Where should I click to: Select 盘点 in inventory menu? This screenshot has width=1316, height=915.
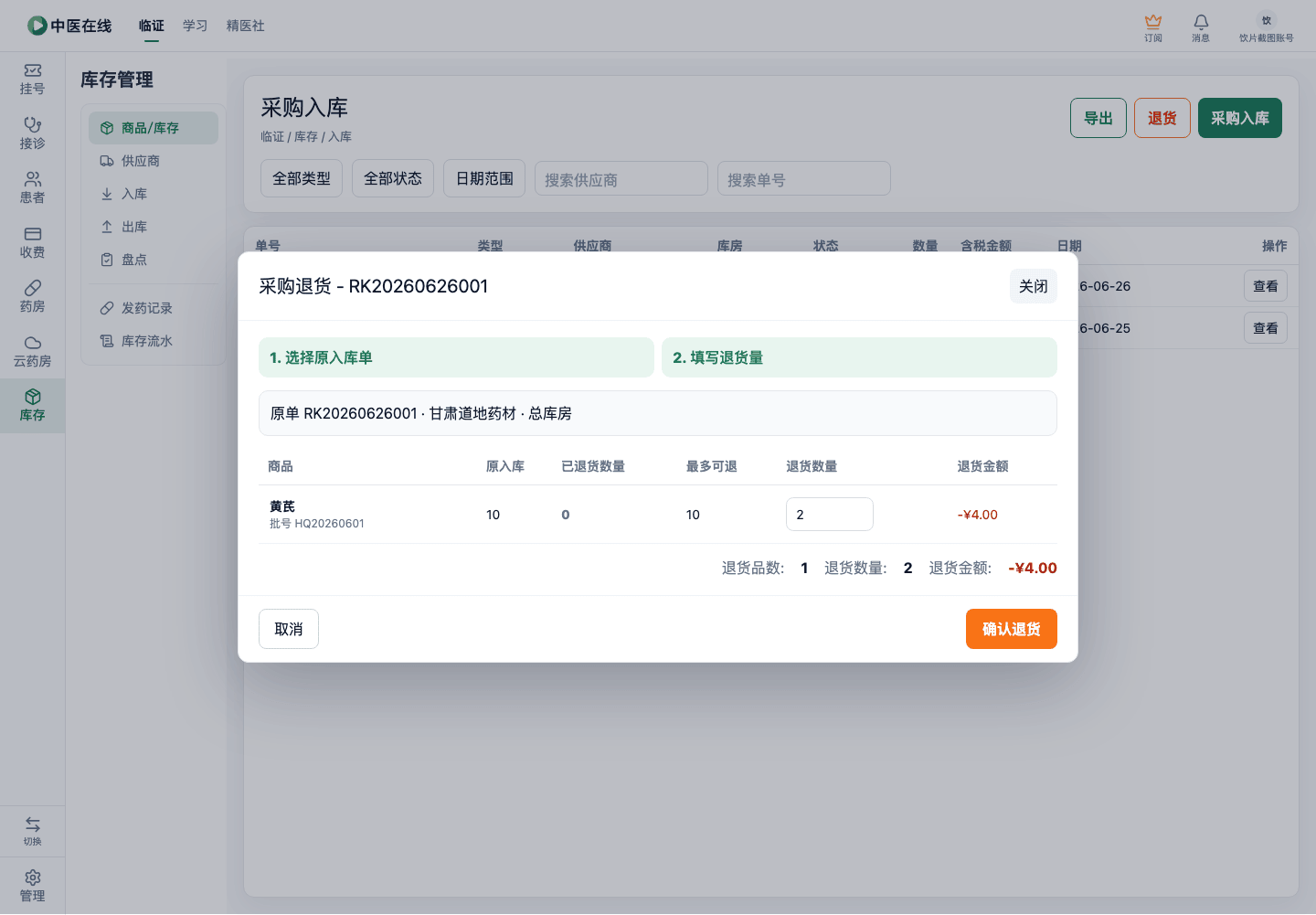click(154, 260)
